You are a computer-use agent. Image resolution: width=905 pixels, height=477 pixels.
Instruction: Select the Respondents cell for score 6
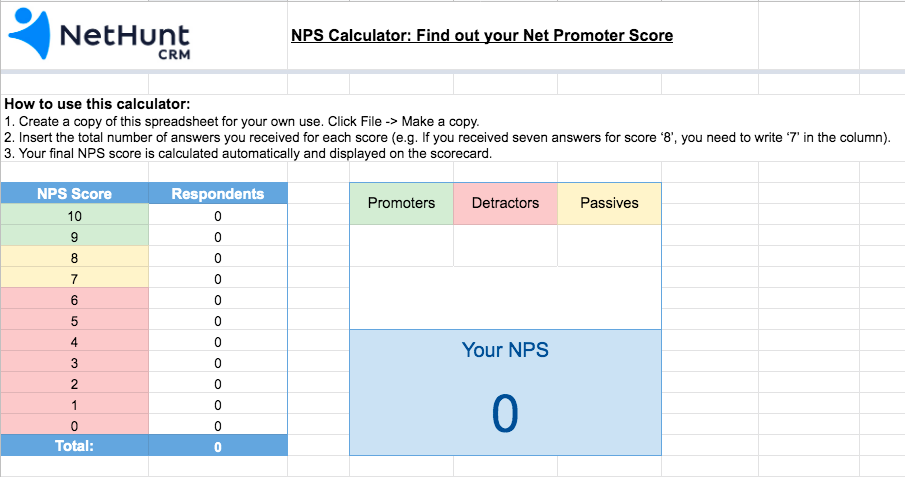[x=218, y=300]
